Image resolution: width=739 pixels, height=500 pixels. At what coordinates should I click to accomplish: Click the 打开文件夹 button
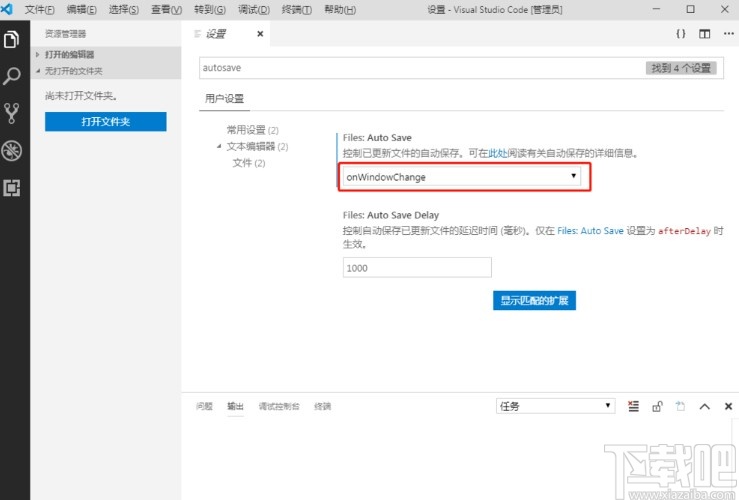(106, 122)
